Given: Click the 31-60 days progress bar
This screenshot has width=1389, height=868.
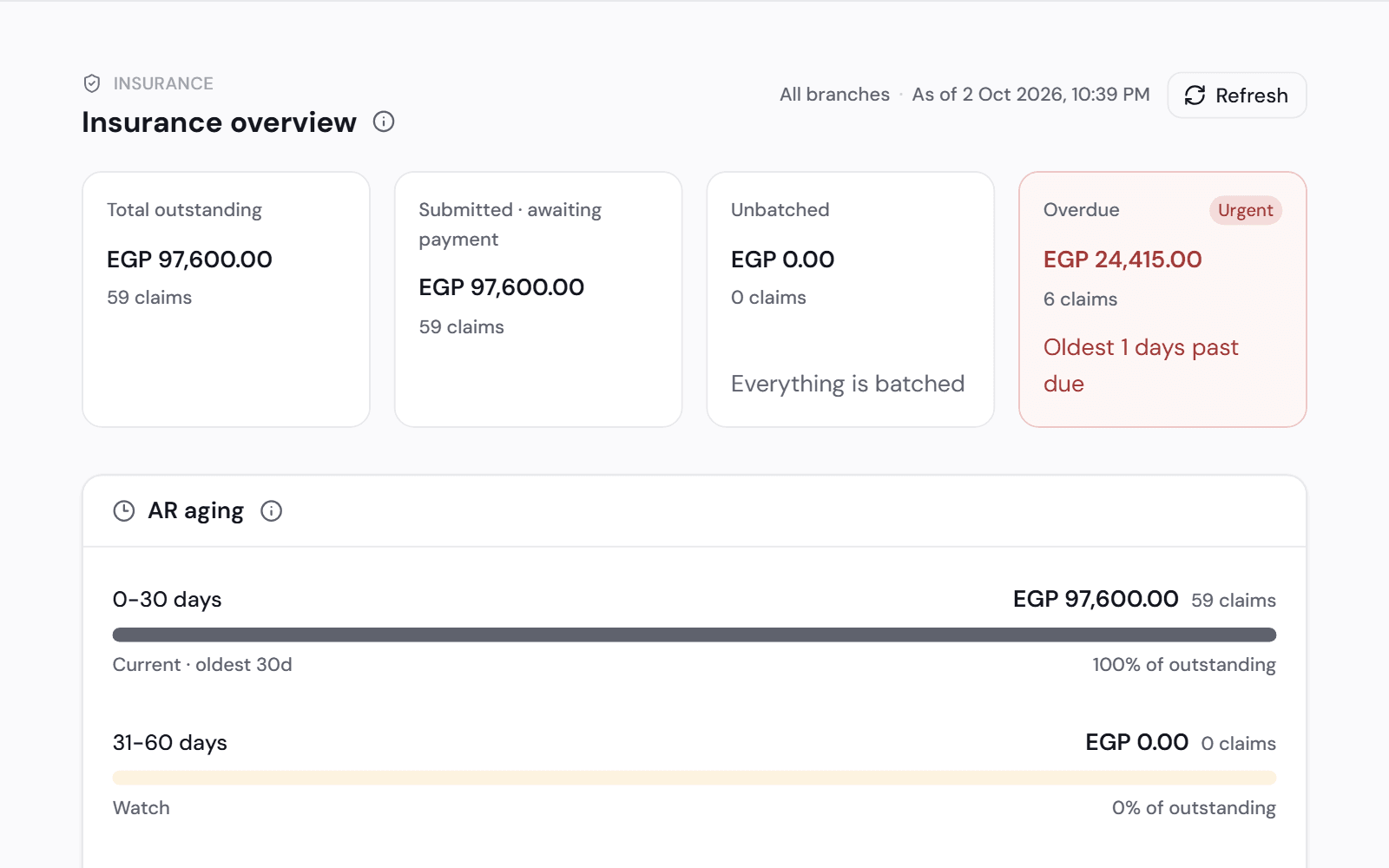Looking at the screenshot, I should 694,778.
